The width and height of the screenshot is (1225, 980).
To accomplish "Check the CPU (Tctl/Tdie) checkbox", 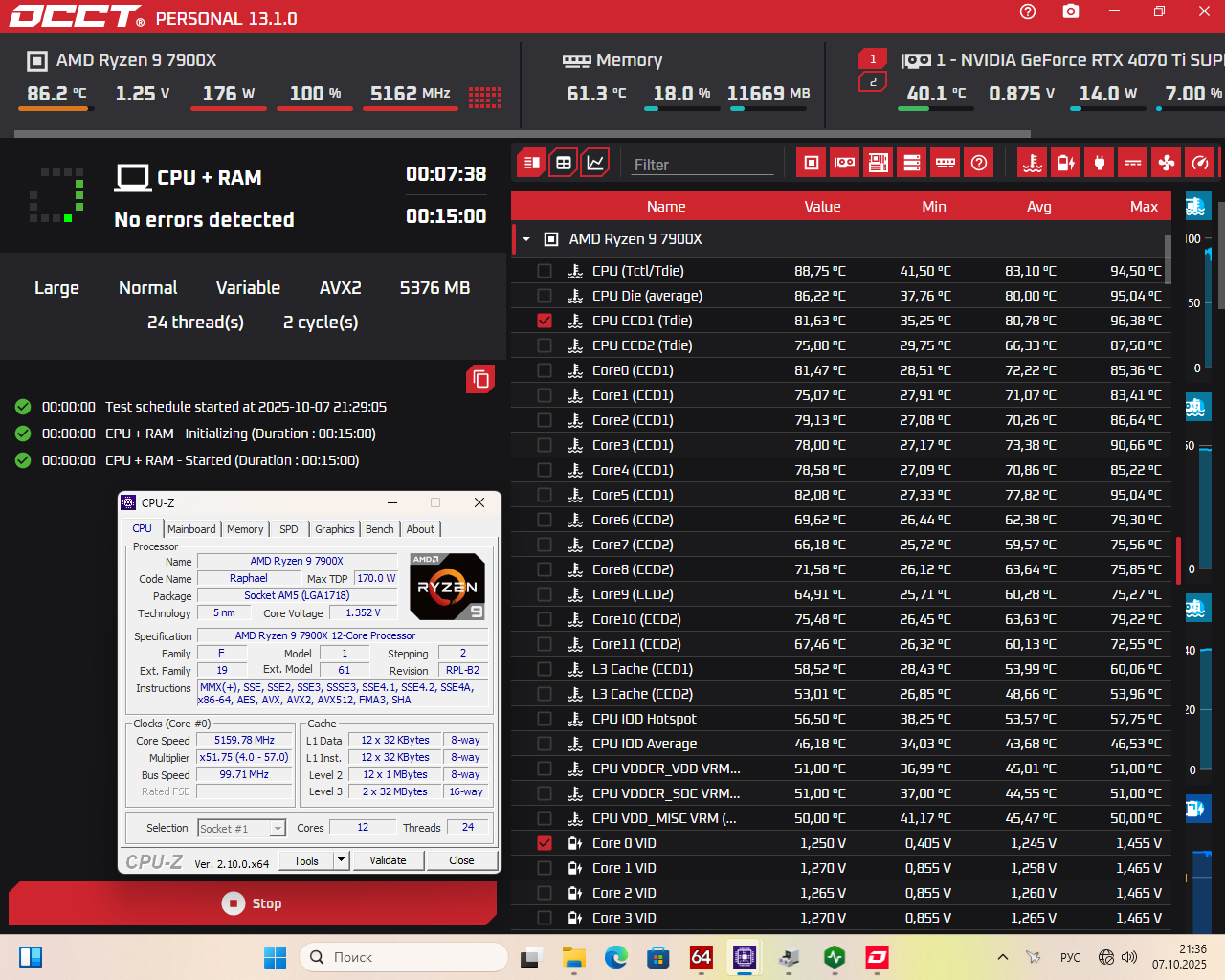I will (545, 271).
